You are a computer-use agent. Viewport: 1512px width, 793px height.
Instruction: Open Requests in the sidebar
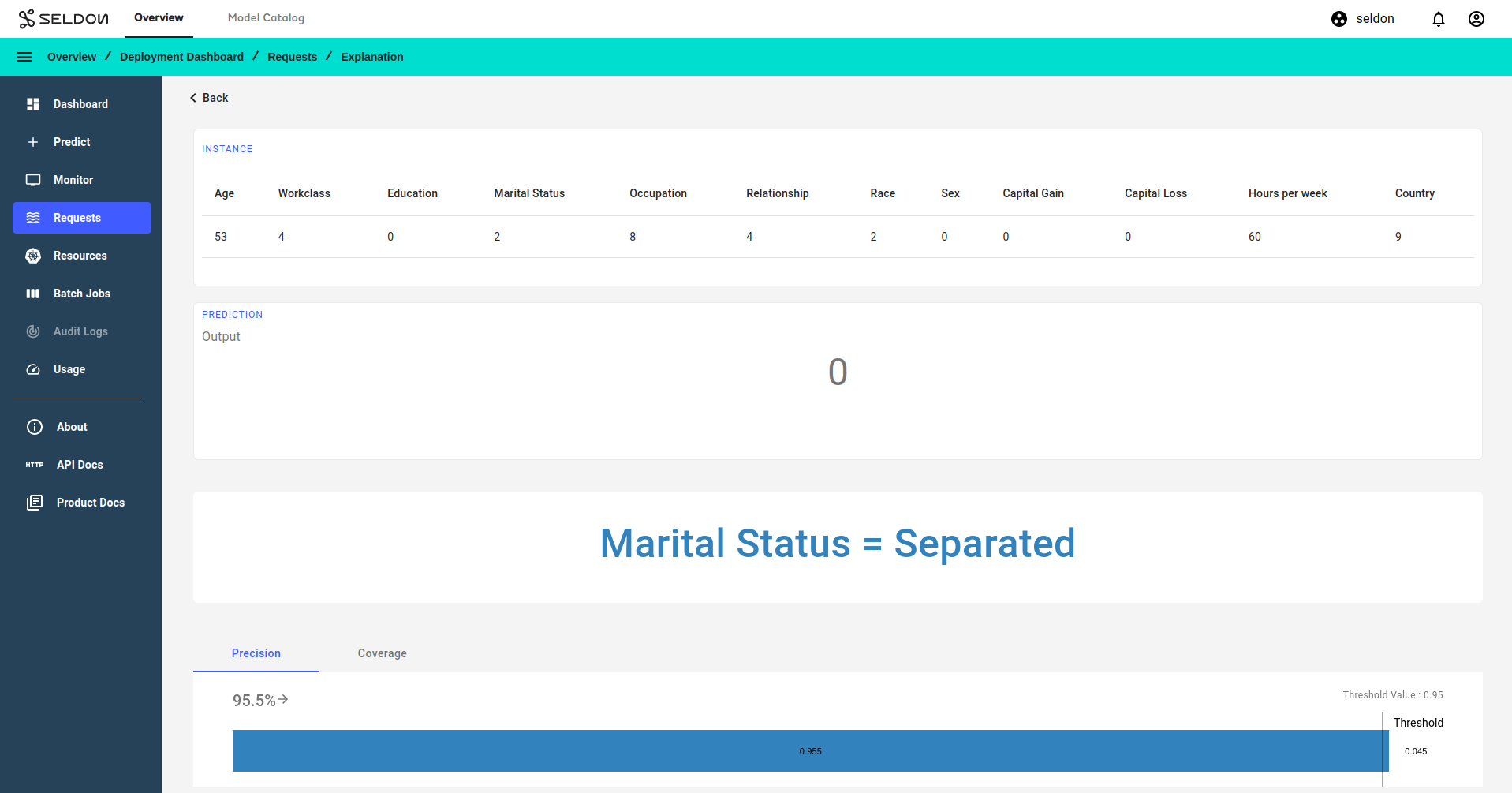pos(82,218)
